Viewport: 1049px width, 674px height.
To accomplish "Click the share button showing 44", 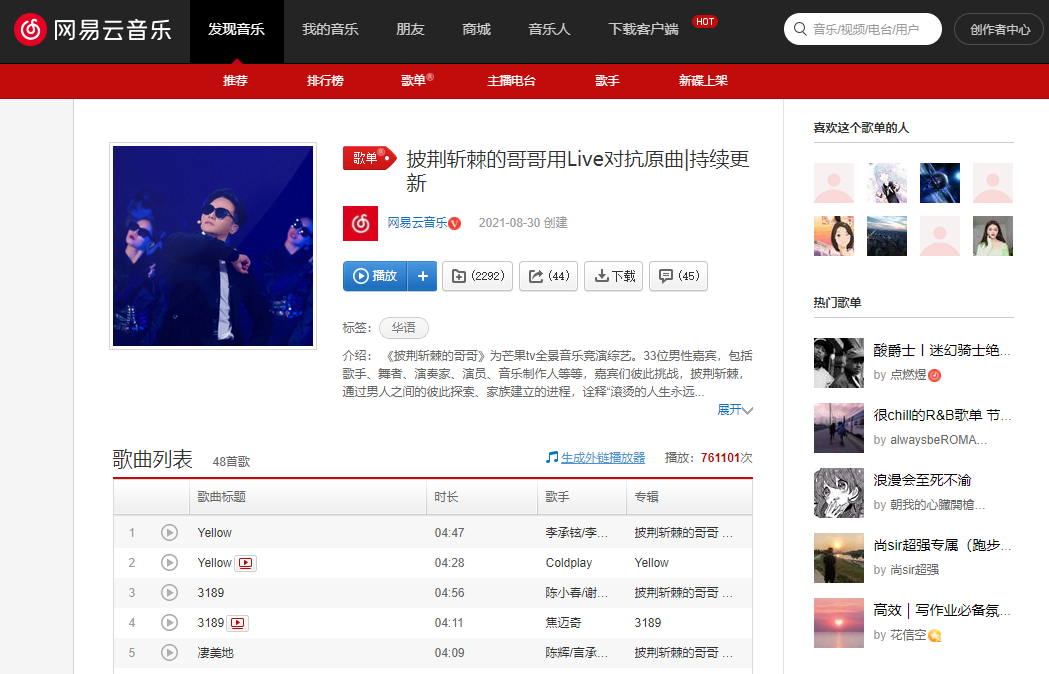I will click(549, 276).
